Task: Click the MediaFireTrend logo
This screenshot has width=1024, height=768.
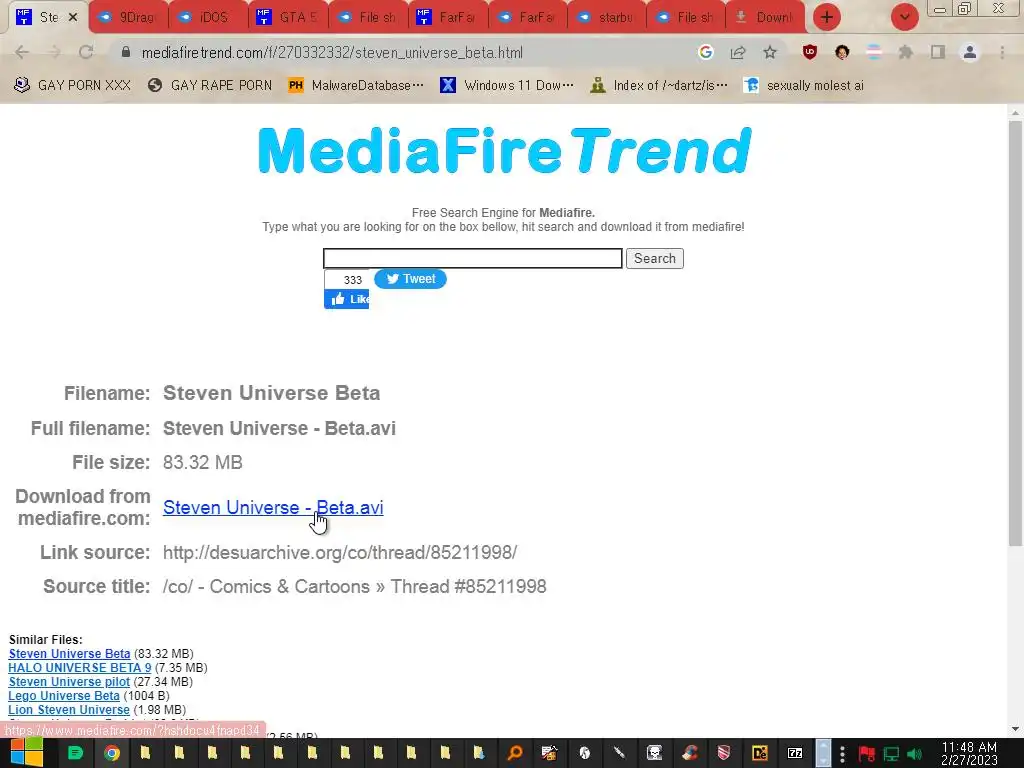Action: [505, 152]
